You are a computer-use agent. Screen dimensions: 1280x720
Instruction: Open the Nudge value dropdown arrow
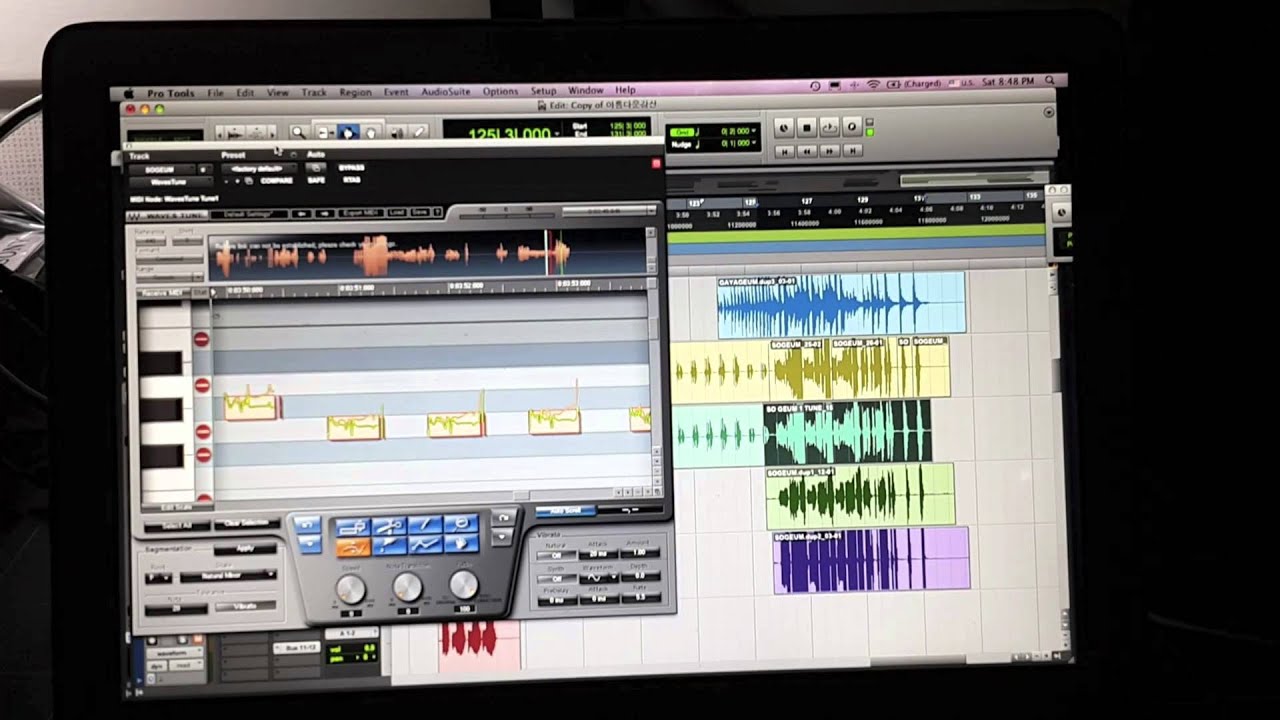pyautogui.click(x=754, y=142)
